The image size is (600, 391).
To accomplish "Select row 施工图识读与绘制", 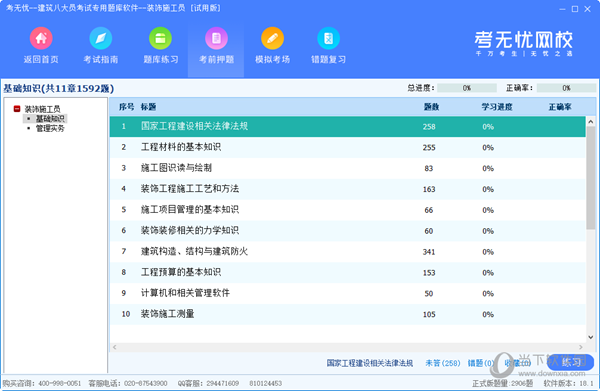I will (x=347, y=168).
